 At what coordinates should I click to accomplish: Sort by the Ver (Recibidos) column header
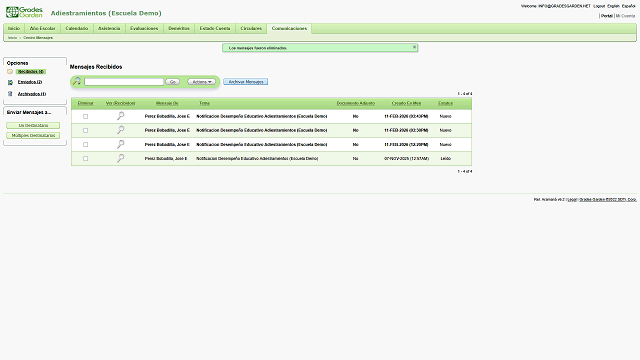click(120, 103)
